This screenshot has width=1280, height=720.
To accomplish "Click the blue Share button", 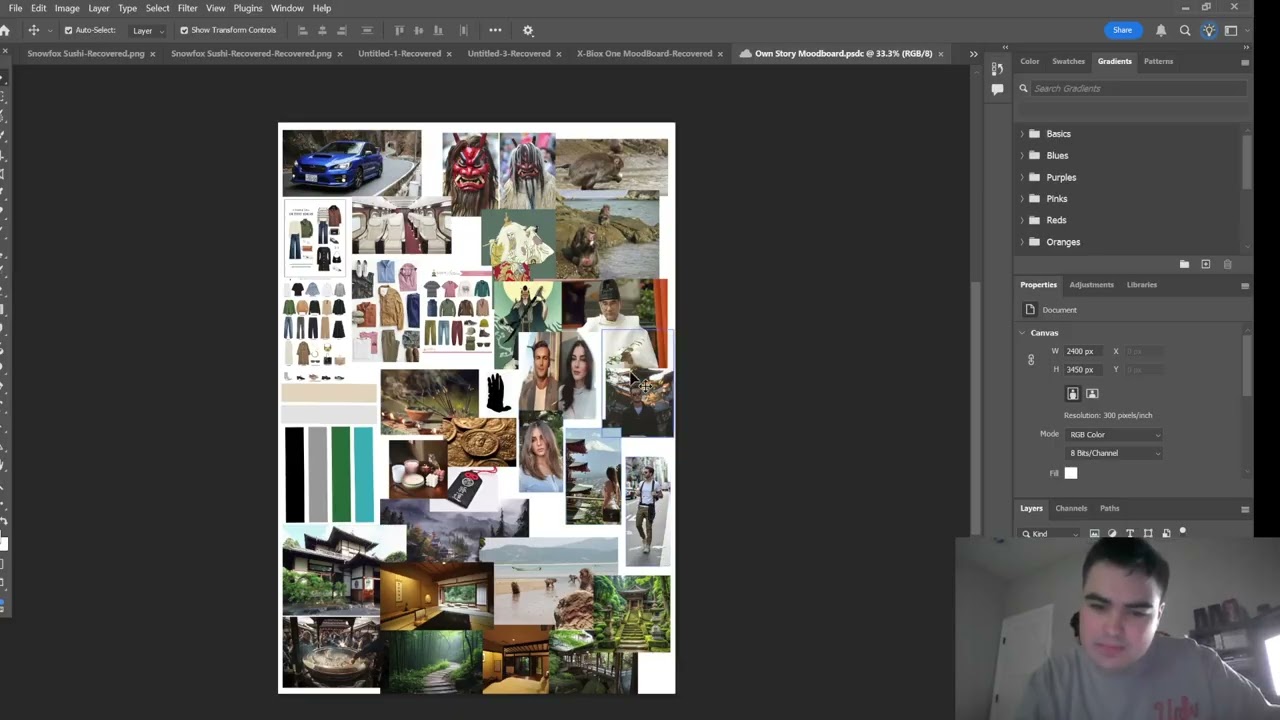I will coord(1122,30).
